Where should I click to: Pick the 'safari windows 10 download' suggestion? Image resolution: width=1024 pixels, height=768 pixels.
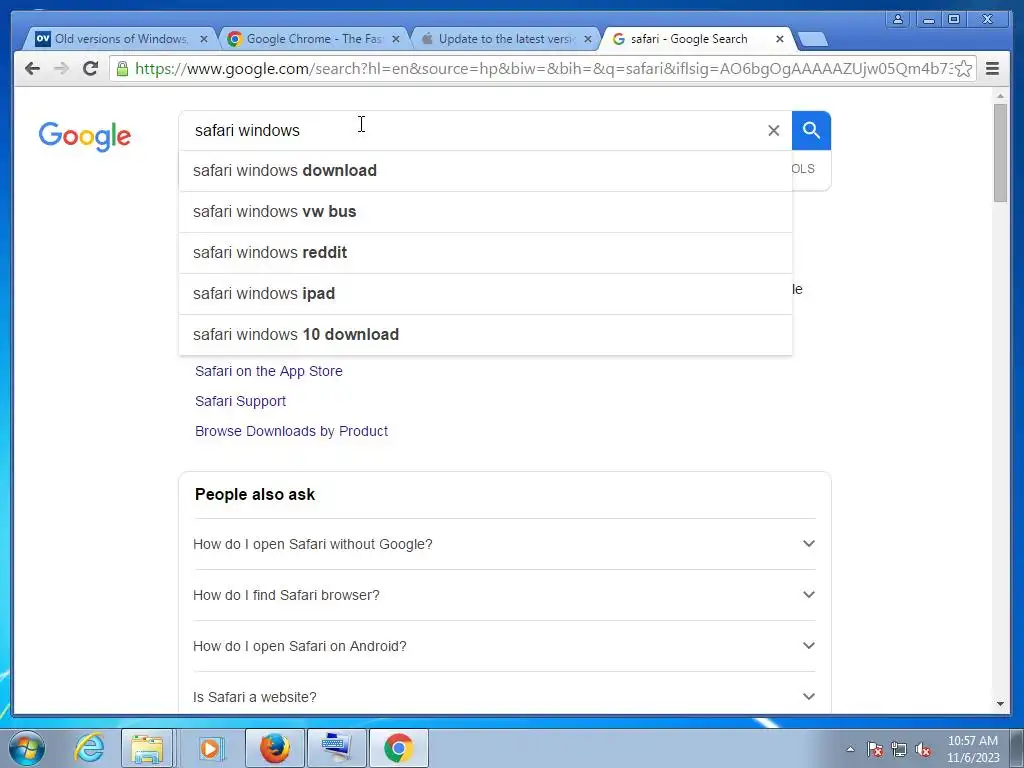tap(485, 335)
